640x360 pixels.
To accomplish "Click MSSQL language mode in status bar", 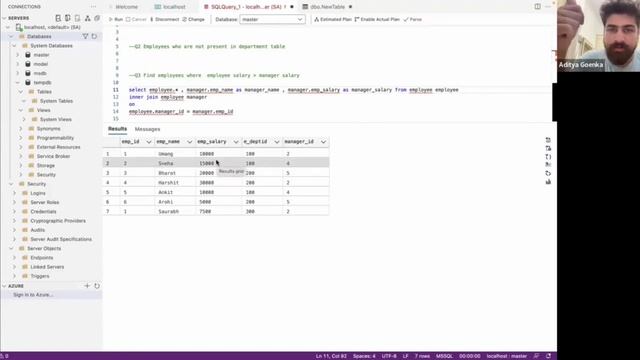I will click(444, 356).
